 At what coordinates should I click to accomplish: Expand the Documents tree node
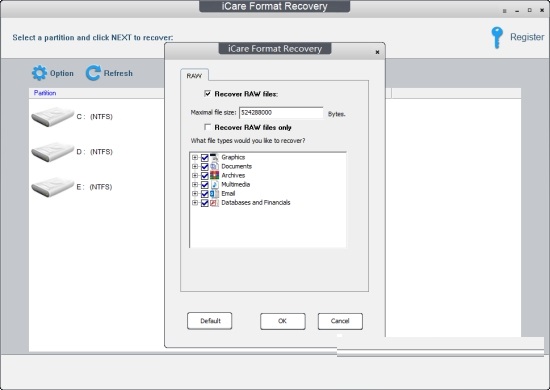point(195,167)
